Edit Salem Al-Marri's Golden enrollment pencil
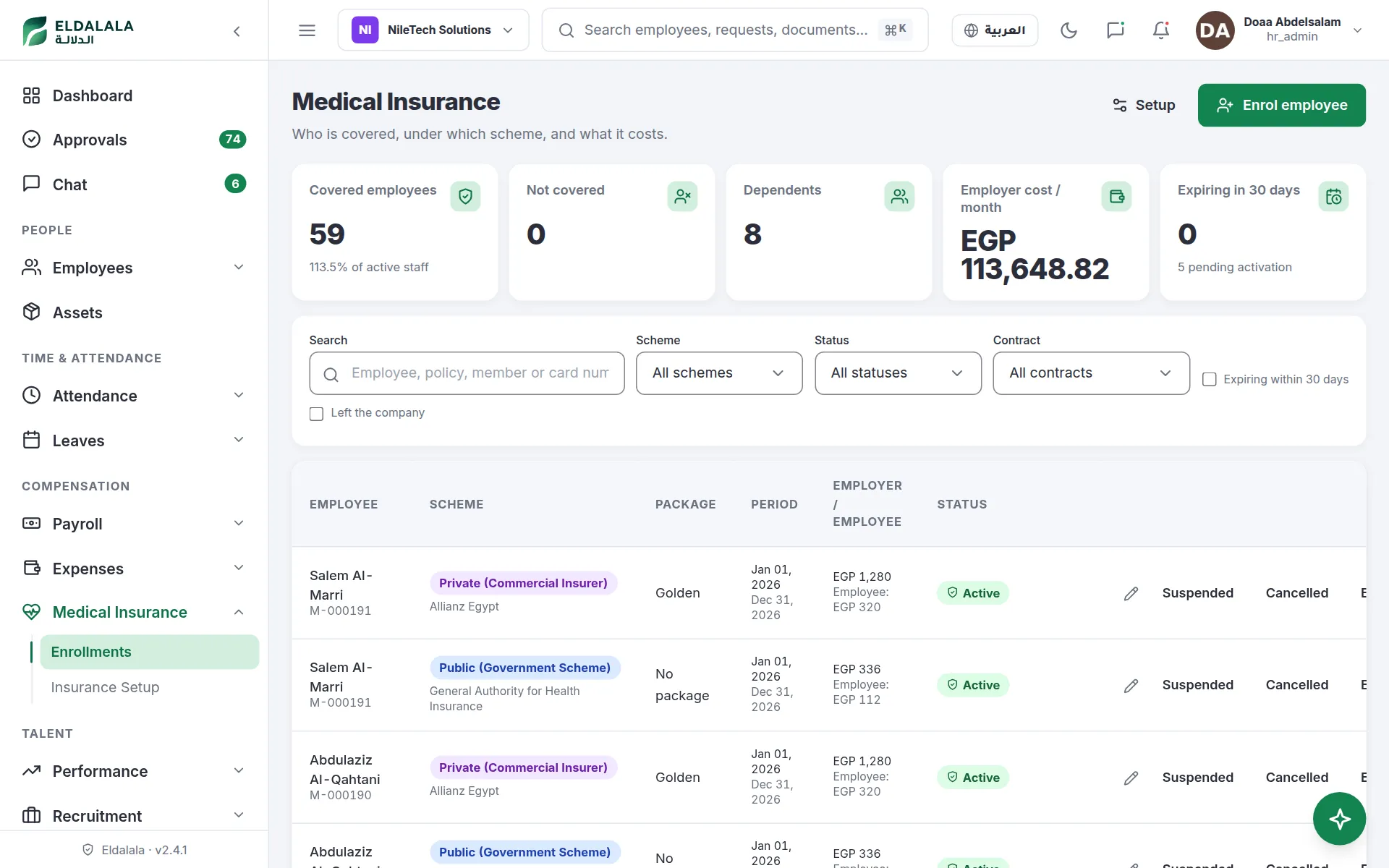This screenshot has height=868, width=1389. click(x=1131, y=593)
